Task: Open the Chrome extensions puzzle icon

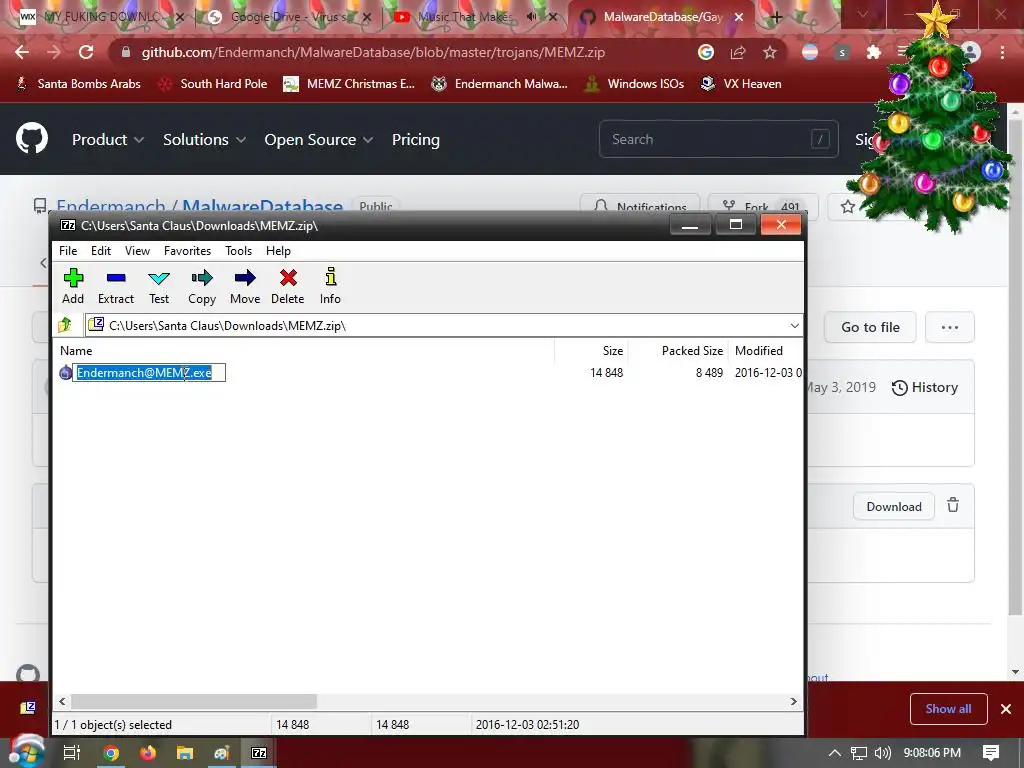Action: [873, 52]
